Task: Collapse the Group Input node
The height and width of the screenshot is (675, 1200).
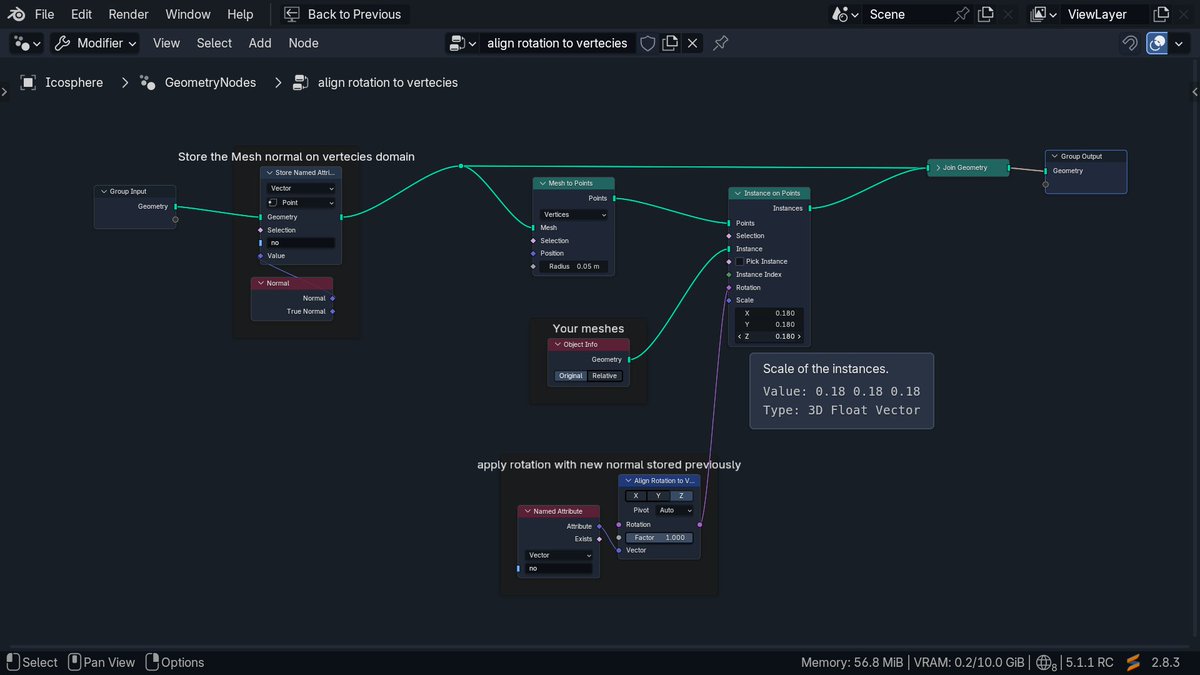Action: tap(103, 191)
